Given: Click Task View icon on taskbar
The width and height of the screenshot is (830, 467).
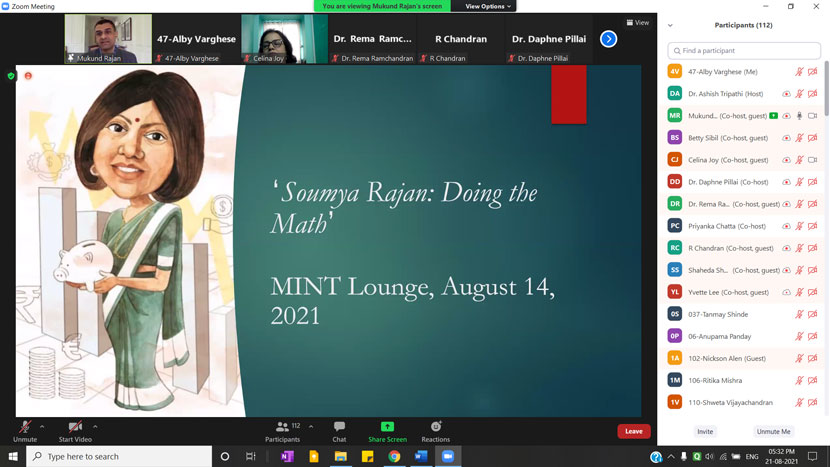Looking at the screenshot, I should click(x=251, y=456).
